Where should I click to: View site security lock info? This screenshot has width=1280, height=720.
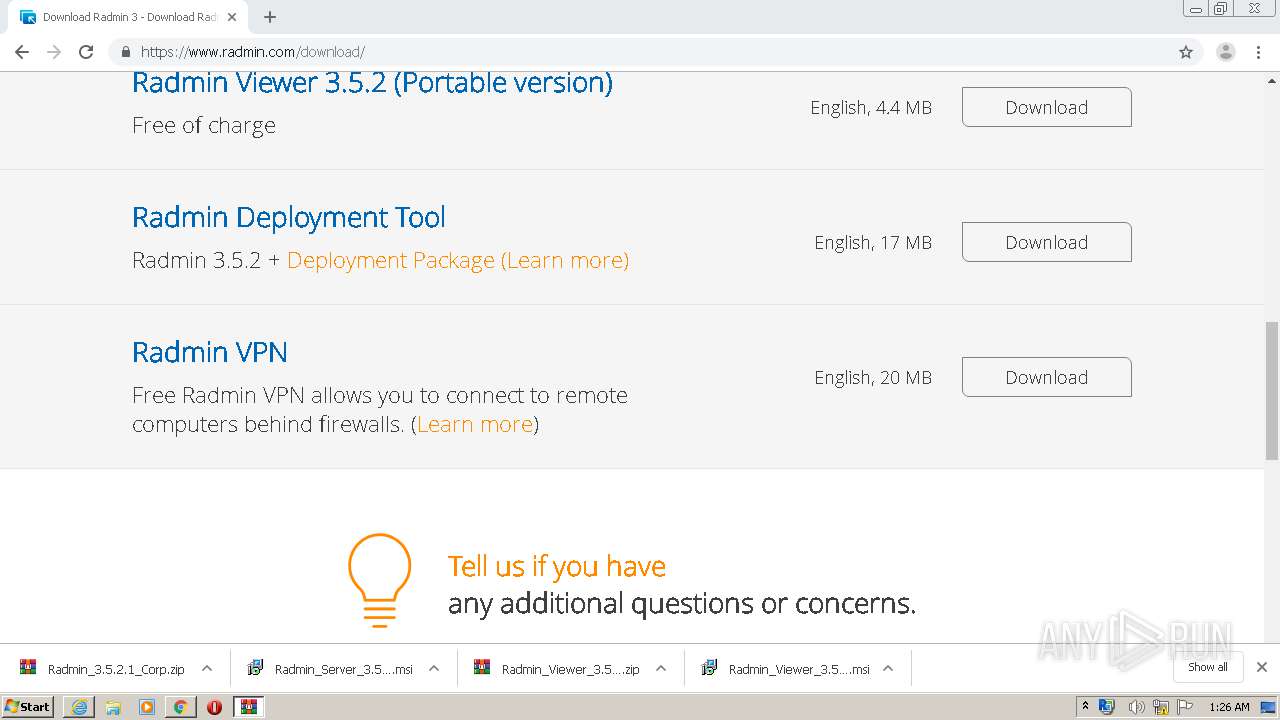point(125,52)
